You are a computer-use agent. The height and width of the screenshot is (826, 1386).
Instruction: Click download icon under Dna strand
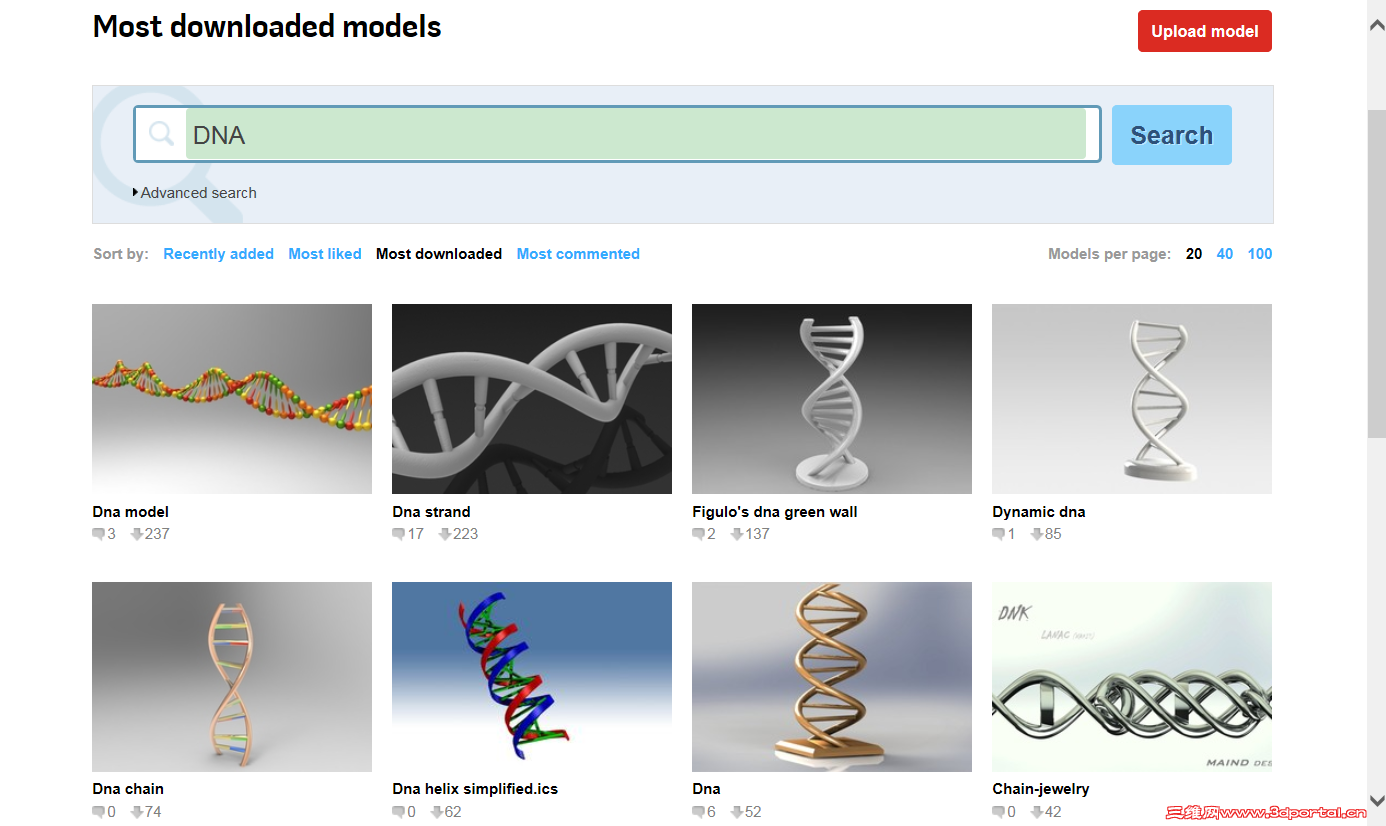[x=445, y=534]
